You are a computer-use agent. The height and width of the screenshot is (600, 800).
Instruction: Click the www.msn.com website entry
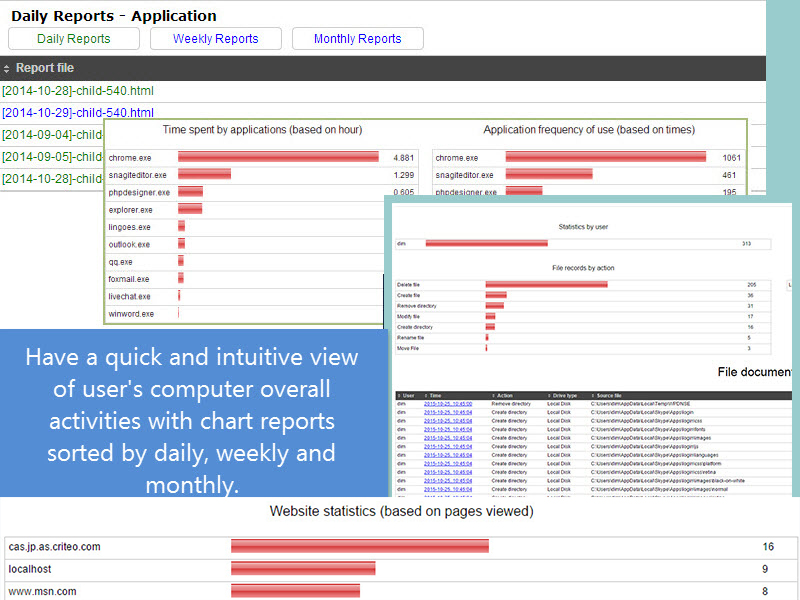coord(42,591)
